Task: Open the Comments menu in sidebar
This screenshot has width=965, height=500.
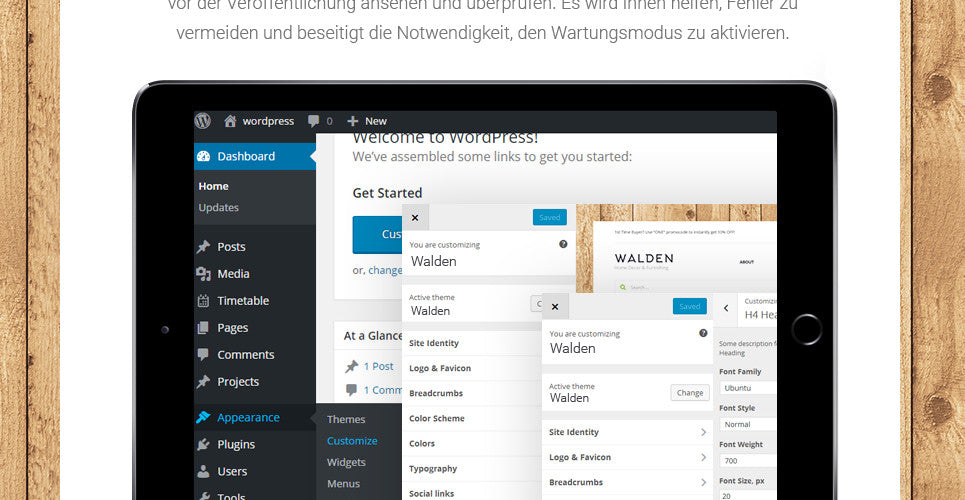Action: (246, 355)
